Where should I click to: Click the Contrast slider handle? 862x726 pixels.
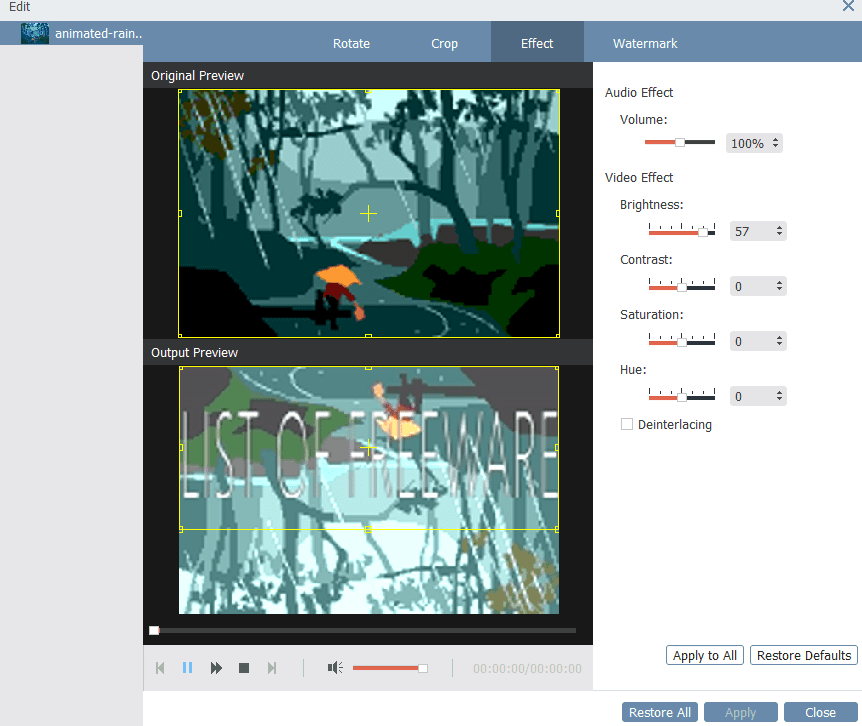click(x=682, y=287)
